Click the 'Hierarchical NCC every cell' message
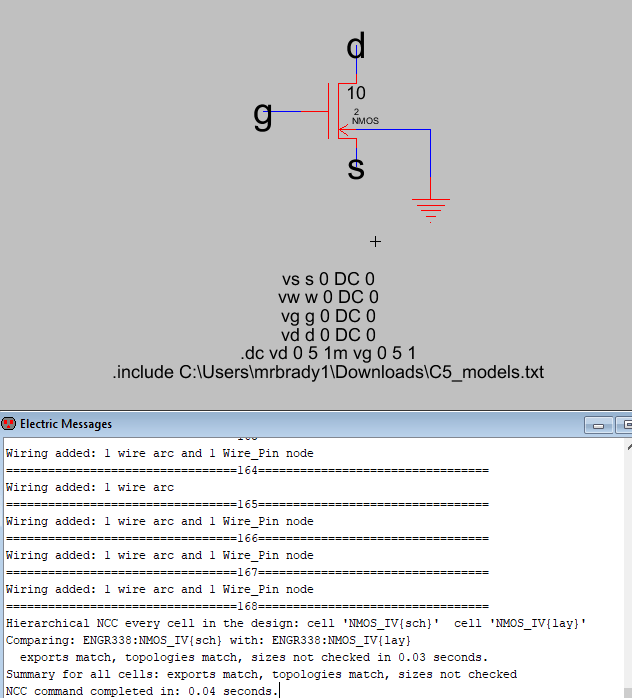The width and height of the screenshot is (632, 698). coord(296,623)
